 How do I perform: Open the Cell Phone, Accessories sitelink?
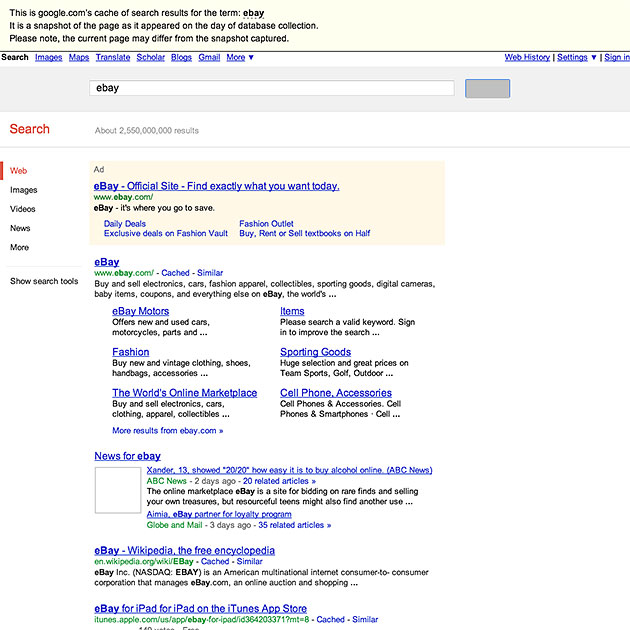click(336, 393)
